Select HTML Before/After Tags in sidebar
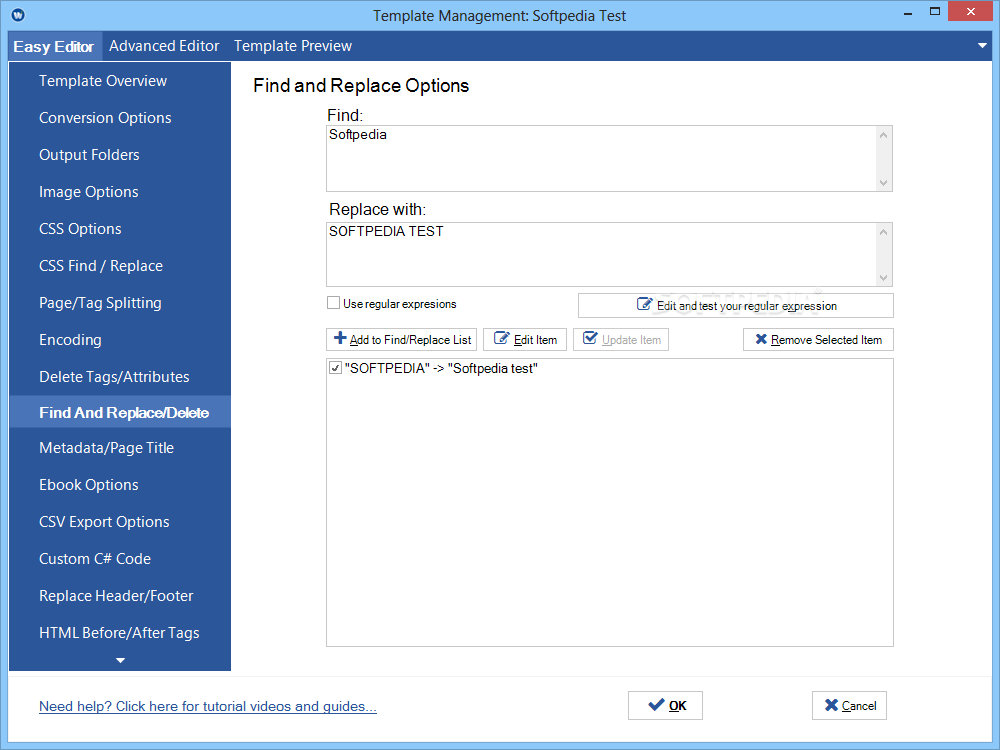Image resolution: width=1000 pixels, height=750 pixels. 120,633
